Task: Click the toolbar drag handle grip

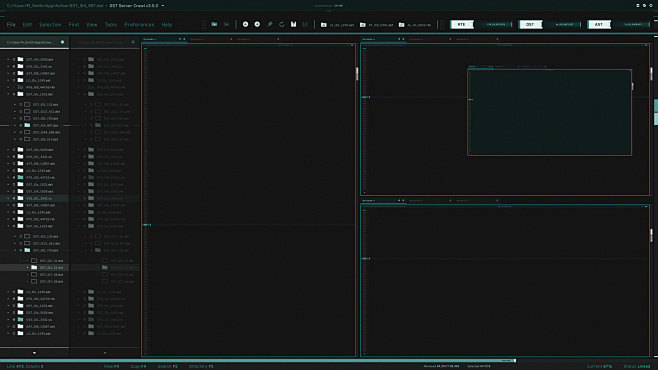Action: pyautogui.click(x=204, y=24)
